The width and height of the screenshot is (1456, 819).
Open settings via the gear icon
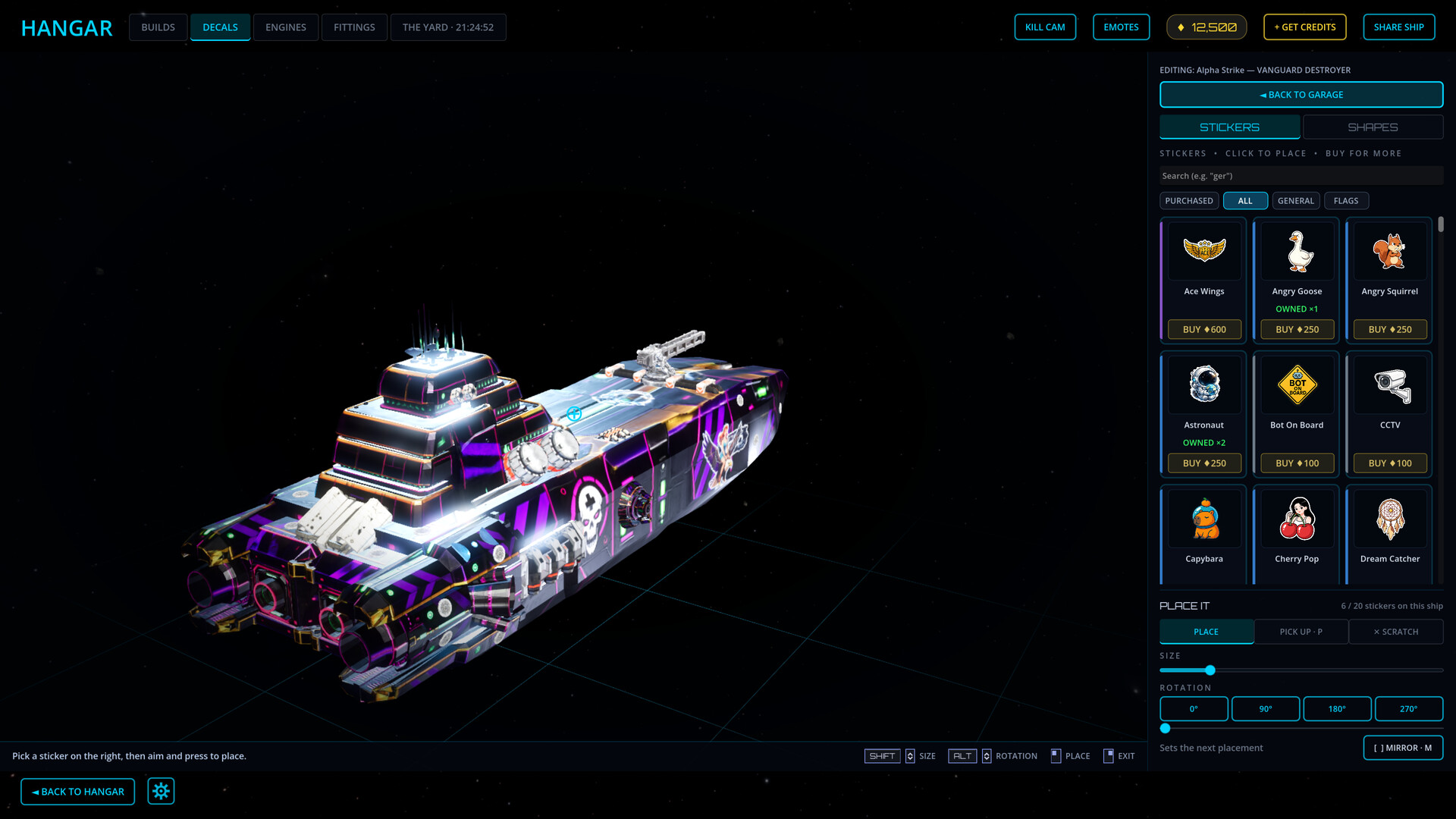coord(161,791)
